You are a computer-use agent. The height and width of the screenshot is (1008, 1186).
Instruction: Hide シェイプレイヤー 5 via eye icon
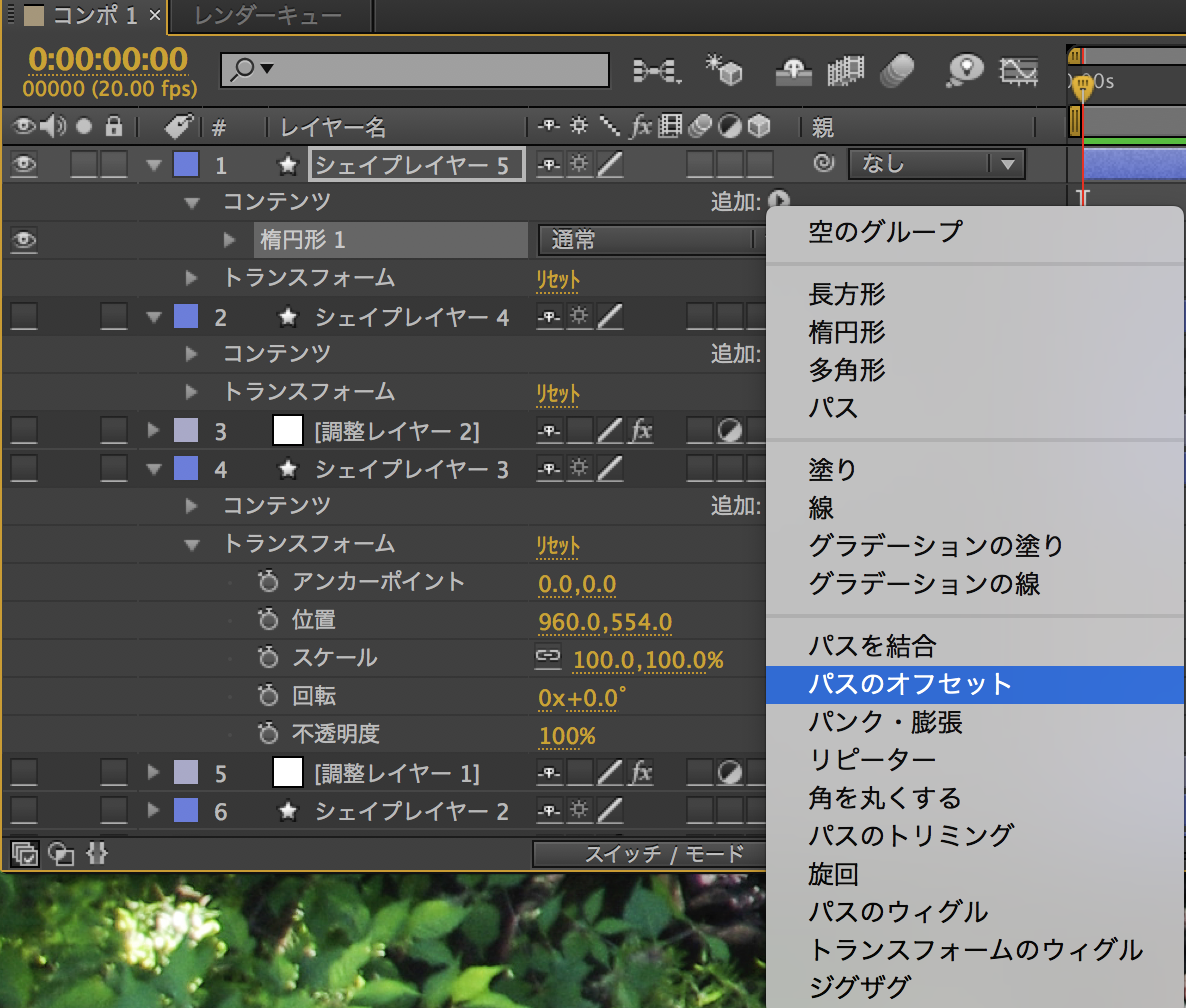(x=24, y=164)
